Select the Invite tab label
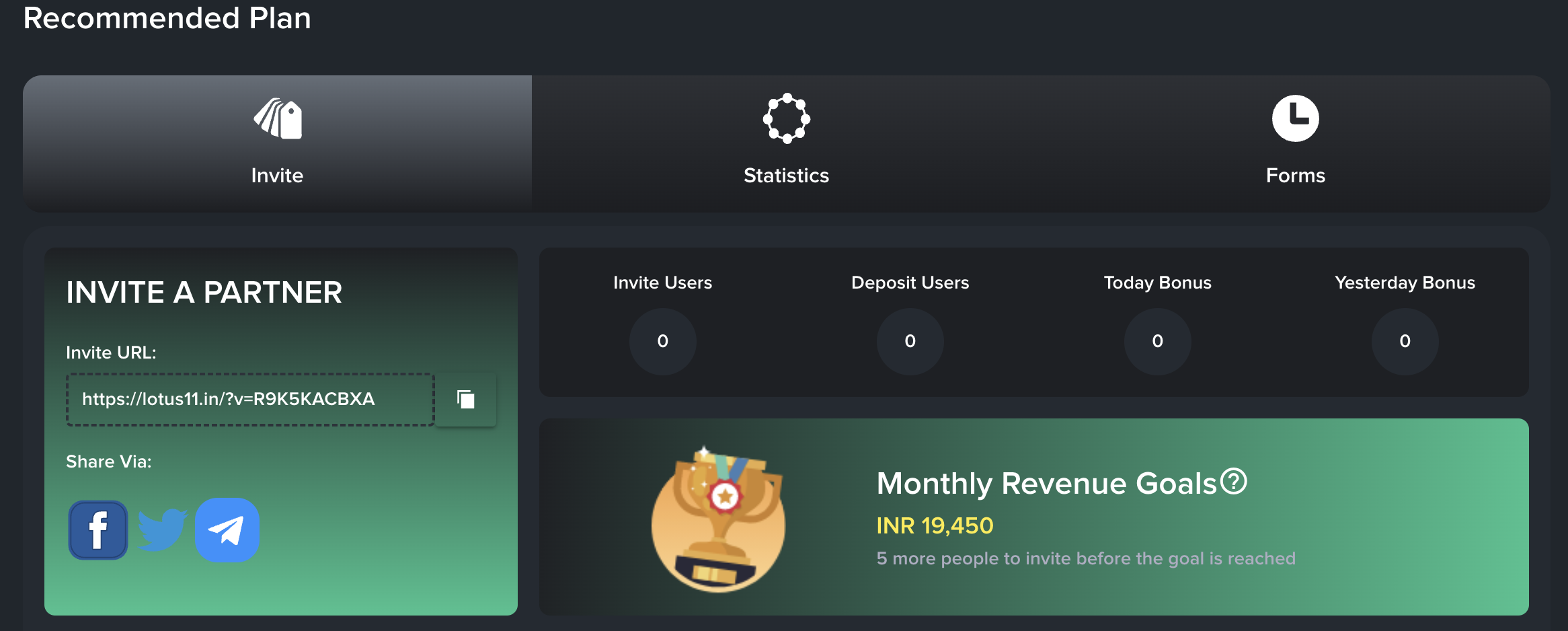Viewport: 1568px width, 631px height. [277, 176]
